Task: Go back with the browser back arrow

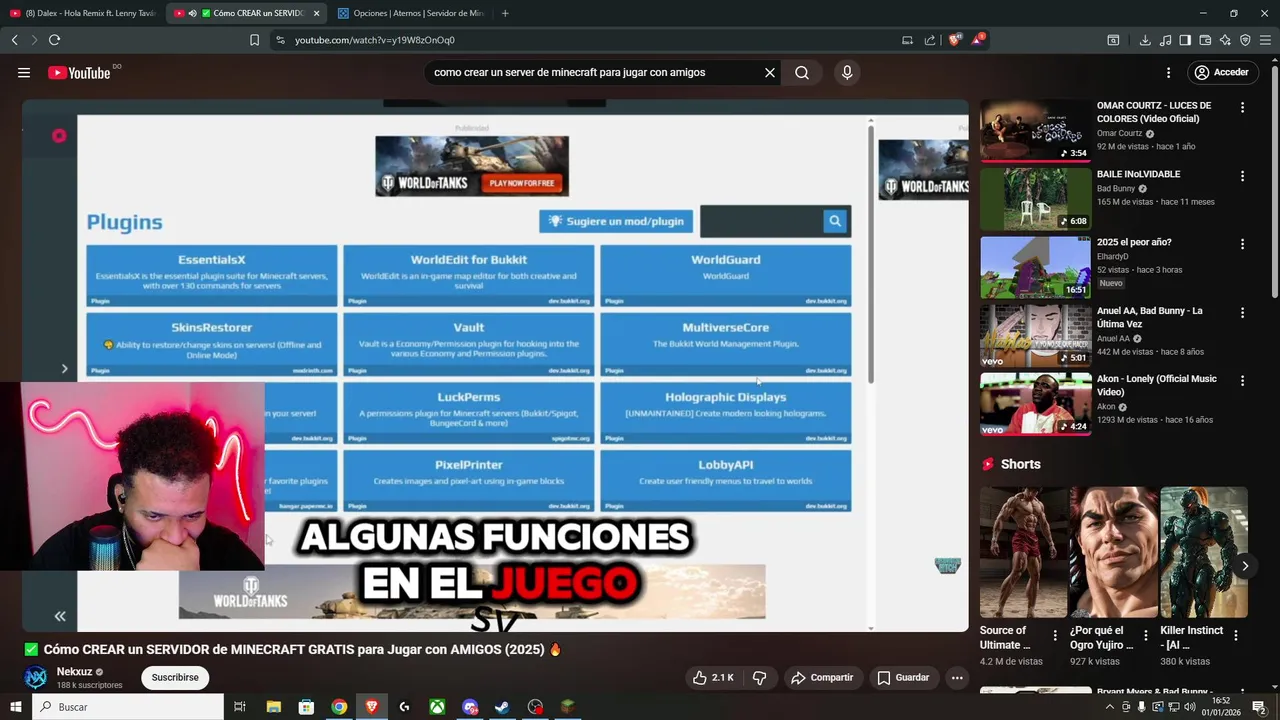Action: 15,40
